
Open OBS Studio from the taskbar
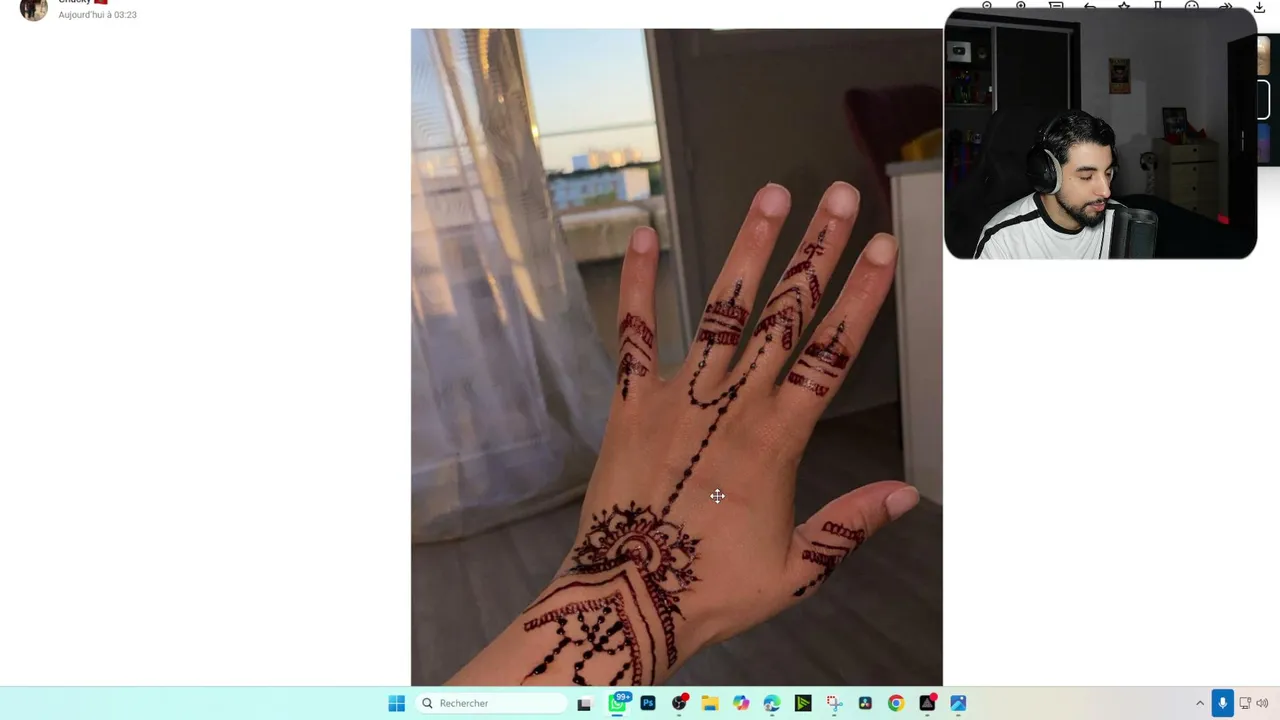[679, 703]
